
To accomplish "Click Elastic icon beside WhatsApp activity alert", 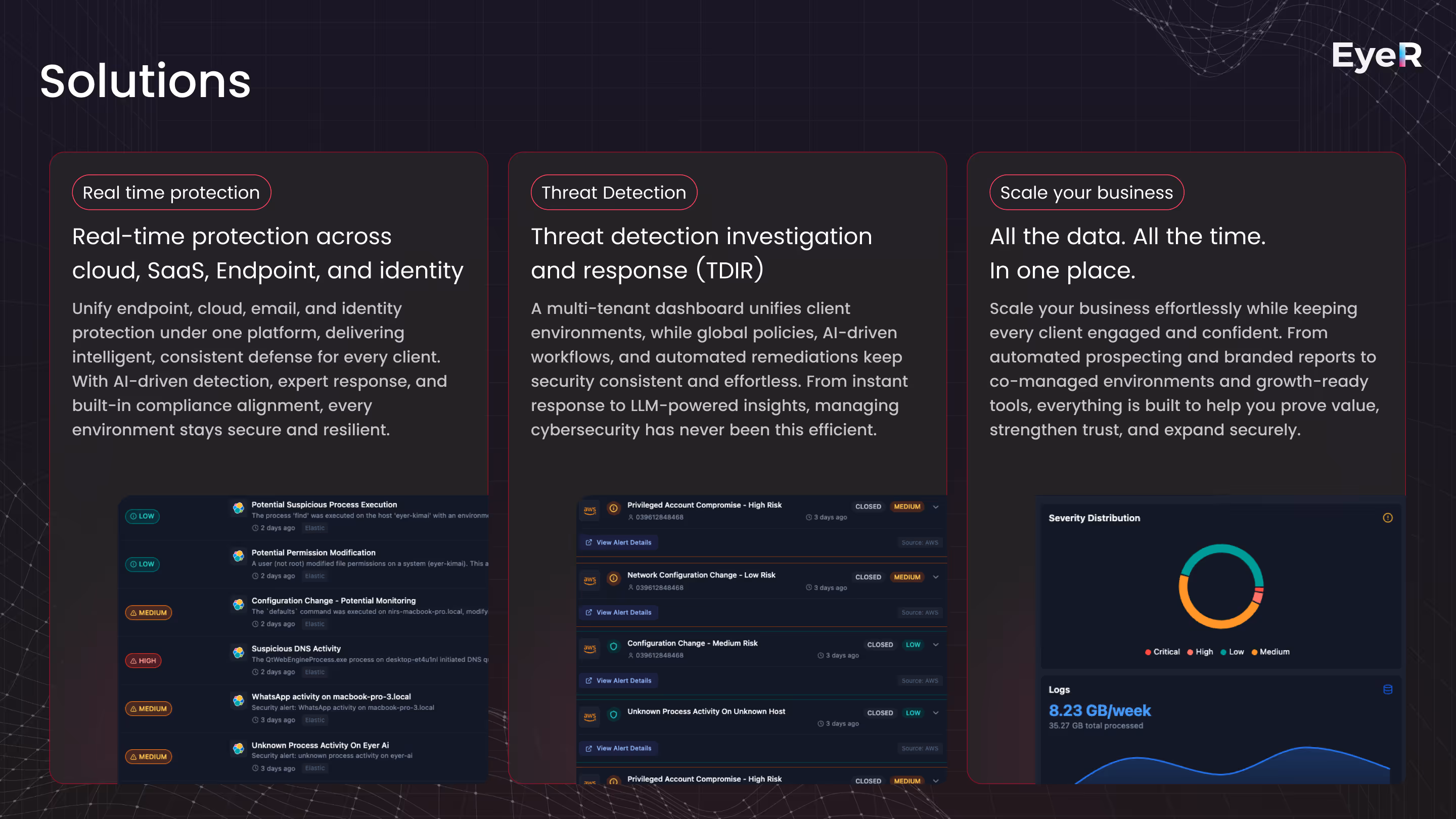I will (239, 700).
